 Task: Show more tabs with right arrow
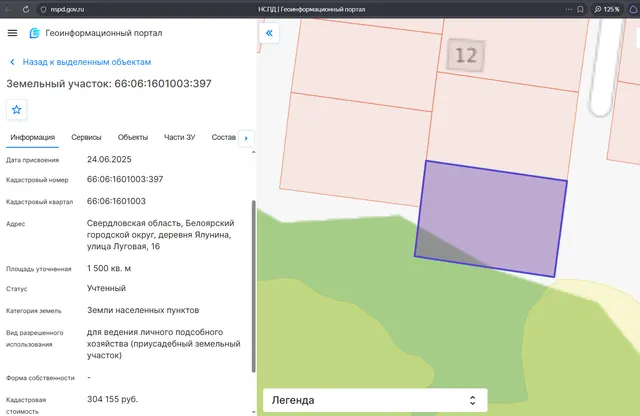click(246, 138)
